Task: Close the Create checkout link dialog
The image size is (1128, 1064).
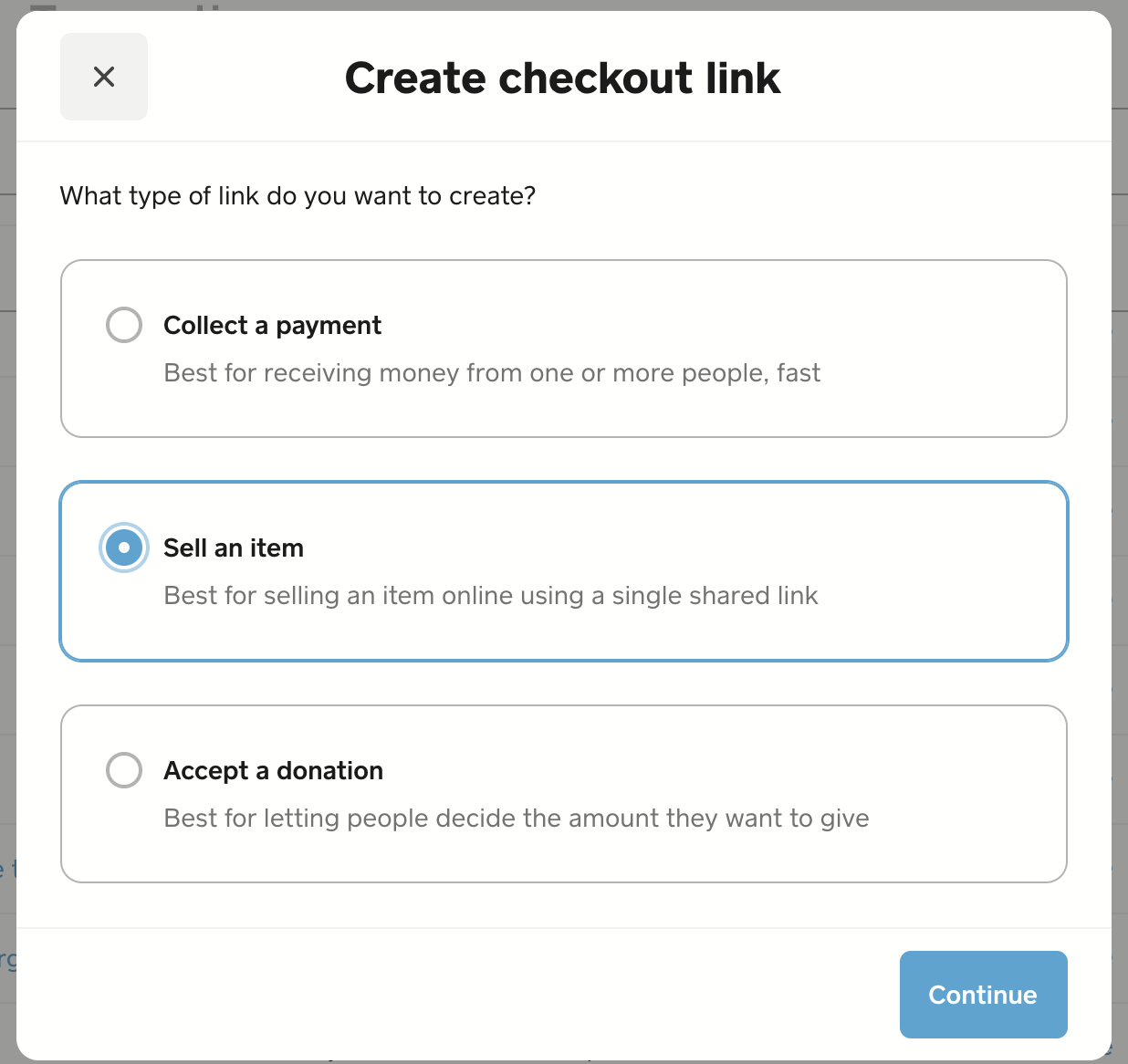Action: 104,77
